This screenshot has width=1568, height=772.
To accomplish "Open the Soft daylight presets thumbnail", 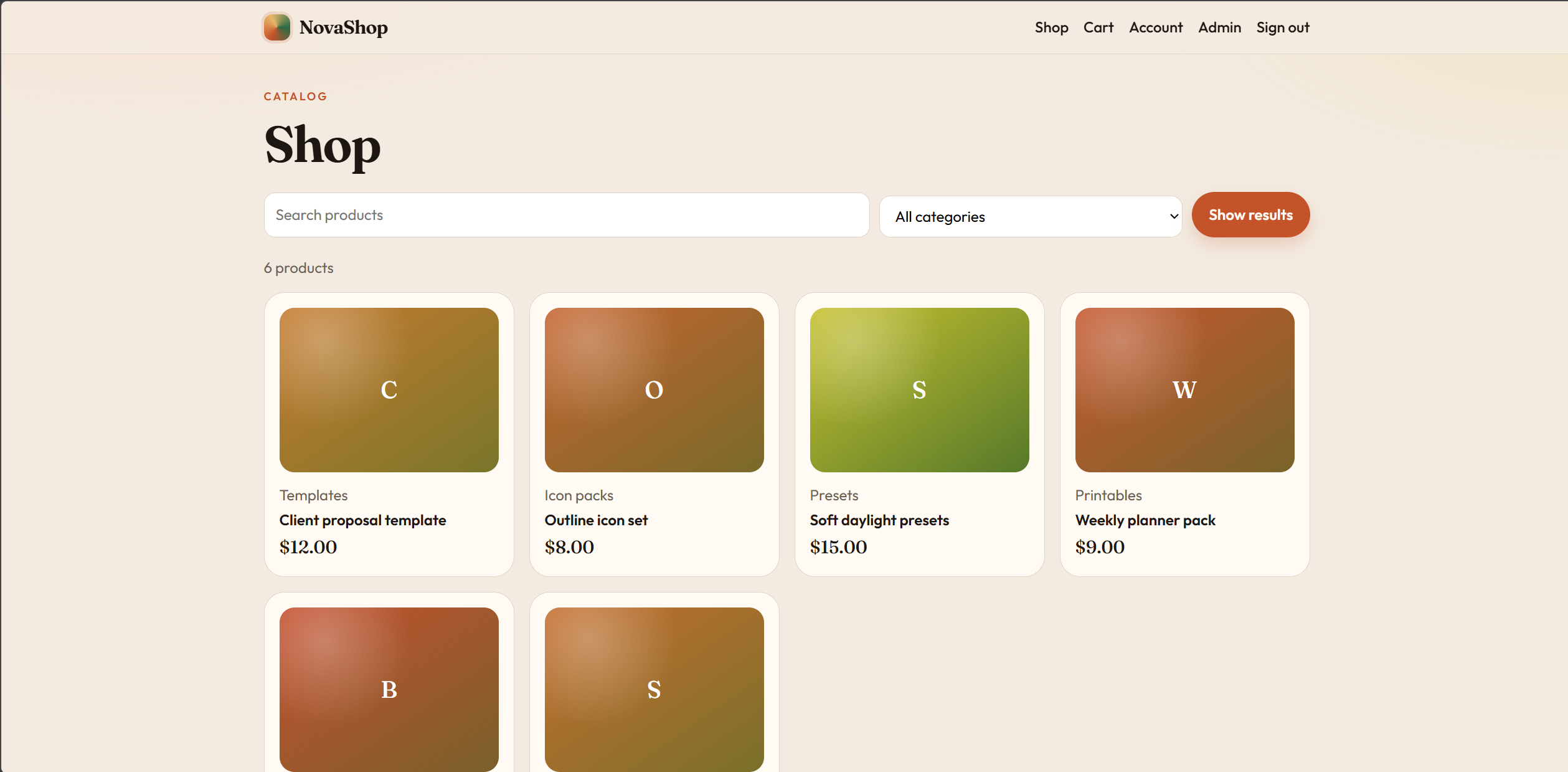I will tap(920, 390).
